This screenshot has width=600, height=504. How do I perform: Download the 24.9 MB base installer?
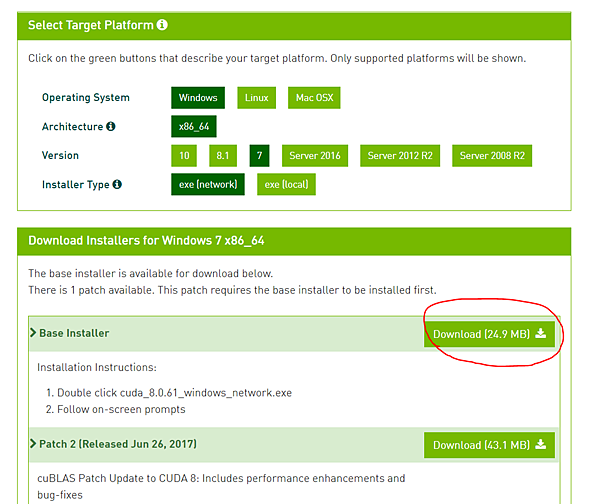489,334
